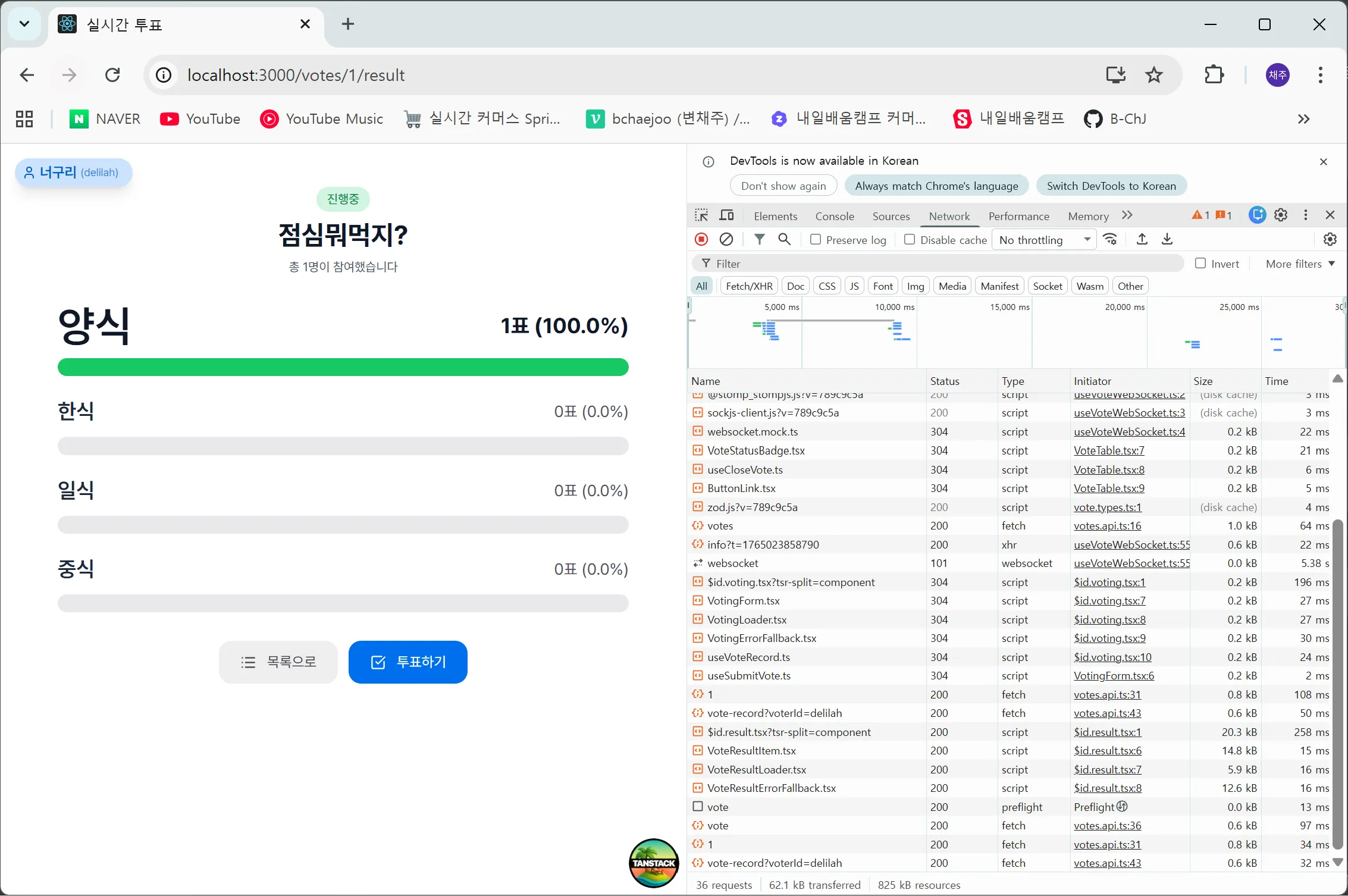Screen dimensions: 1348x896
Task: Clear the network log
Action: coord(726,239)
